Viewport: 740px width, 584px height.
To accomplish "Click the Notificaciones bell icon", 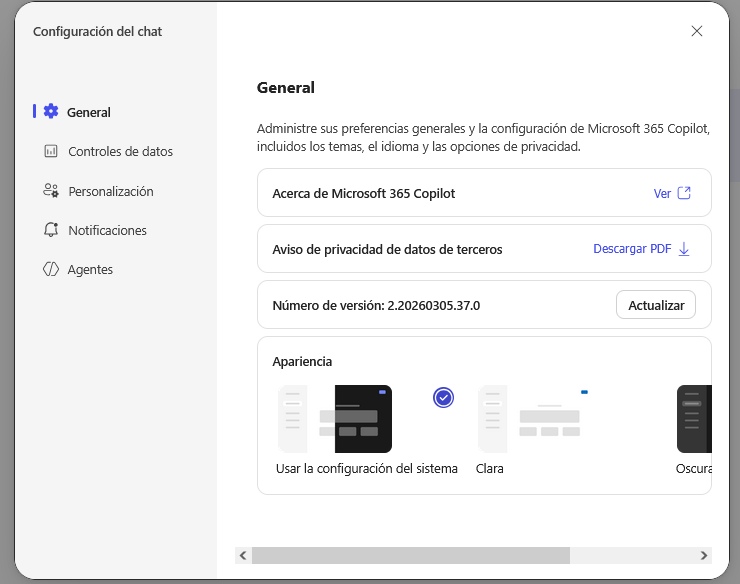I will pyautogui.click(x=51, y=230).
